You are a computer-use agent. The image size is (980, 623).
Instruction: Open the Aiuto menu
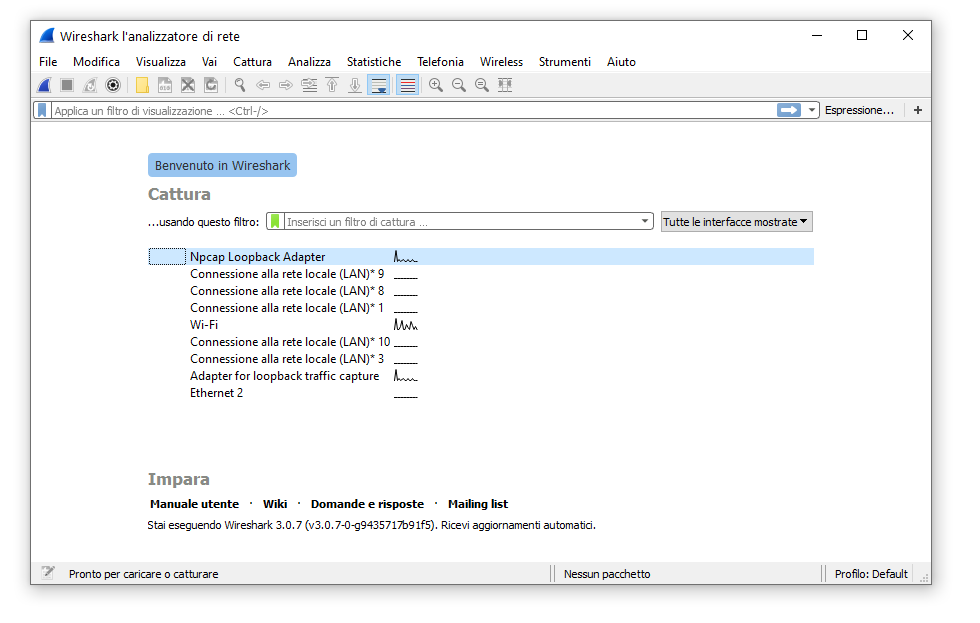[x=621, y=61]
